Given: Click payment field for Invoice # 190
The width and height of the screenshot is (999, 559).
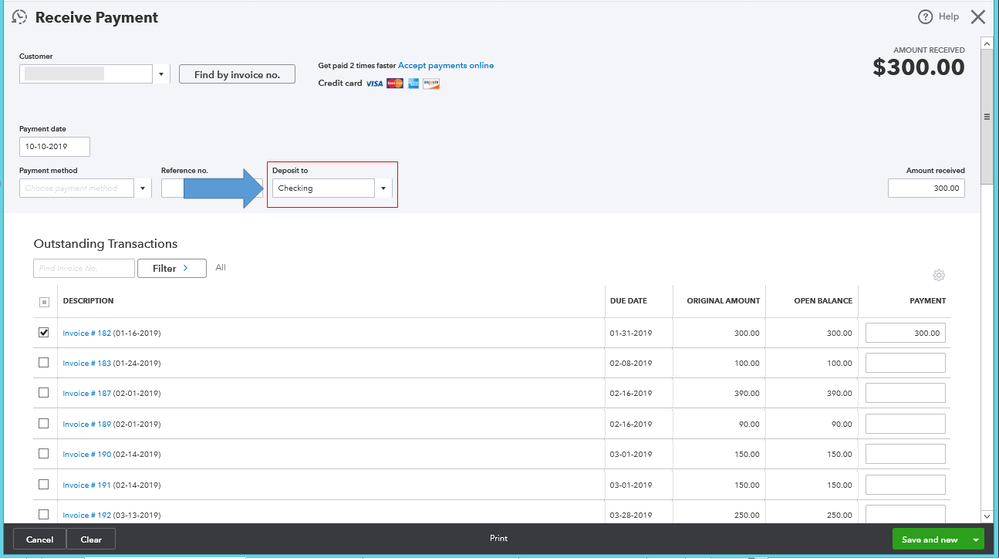Looking at the screenshot, I should 905,454.
